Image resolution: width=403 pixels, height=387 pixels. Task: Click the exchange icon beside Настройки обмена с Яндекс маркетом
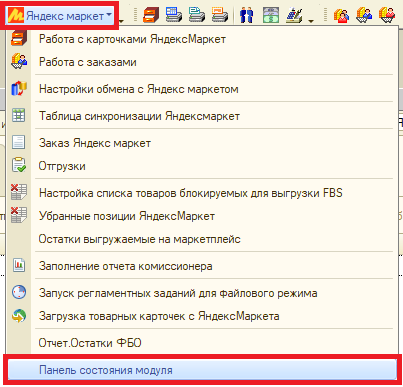tap(19, 89)
